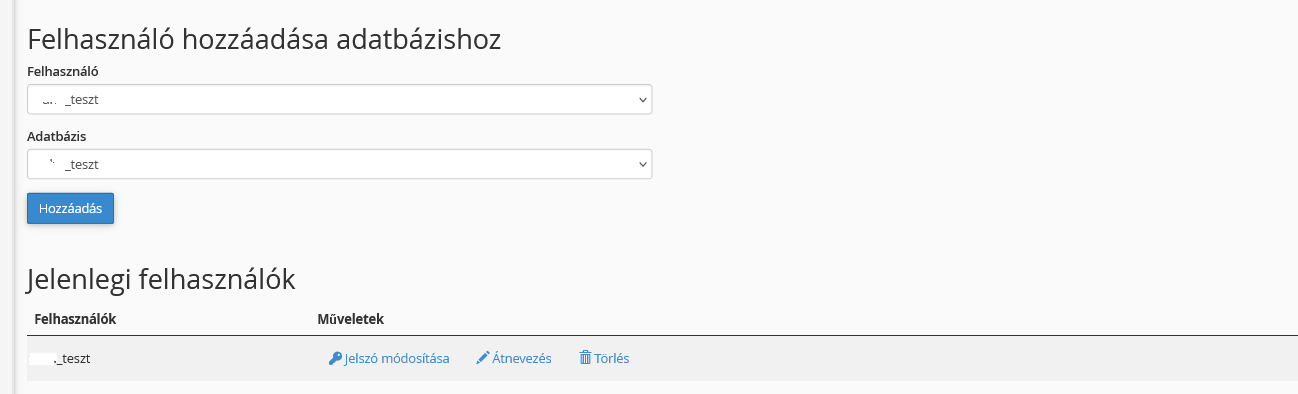Select the _teszt user row in the table
The image size is (1298, 394).
coord(662,358)
